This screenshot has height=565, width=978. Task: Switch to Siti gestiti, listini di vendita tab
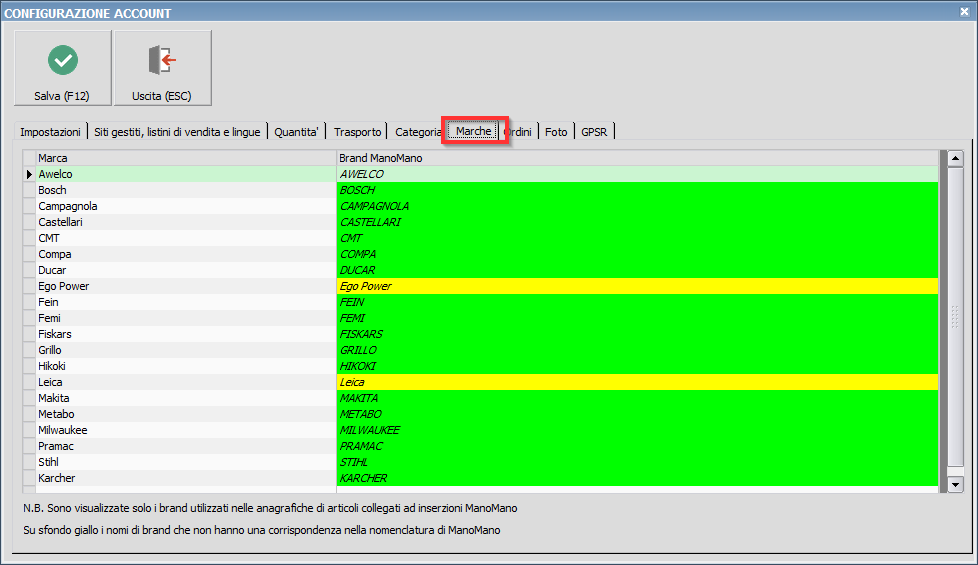tap(177, 132)
